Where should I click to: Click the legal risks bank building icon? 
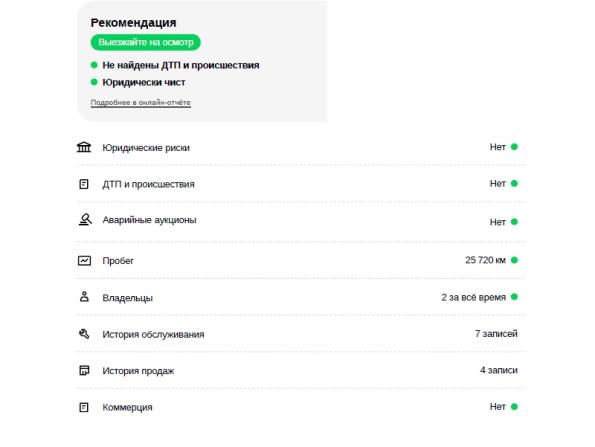click(84, 147)
